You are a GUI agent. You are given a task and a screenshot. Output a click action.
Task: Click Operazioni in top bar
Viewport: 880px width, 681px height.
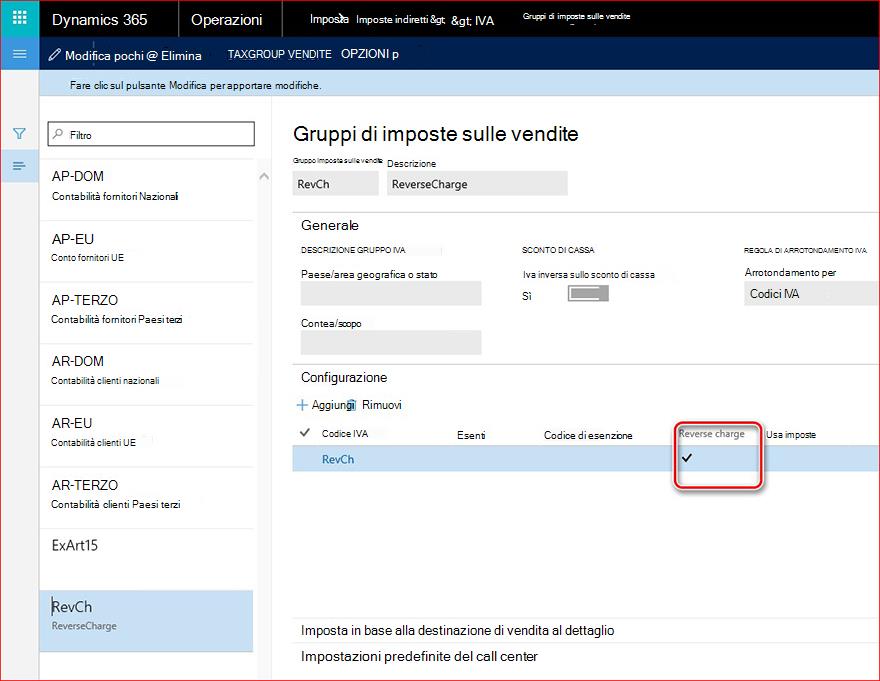pos(227,20)
